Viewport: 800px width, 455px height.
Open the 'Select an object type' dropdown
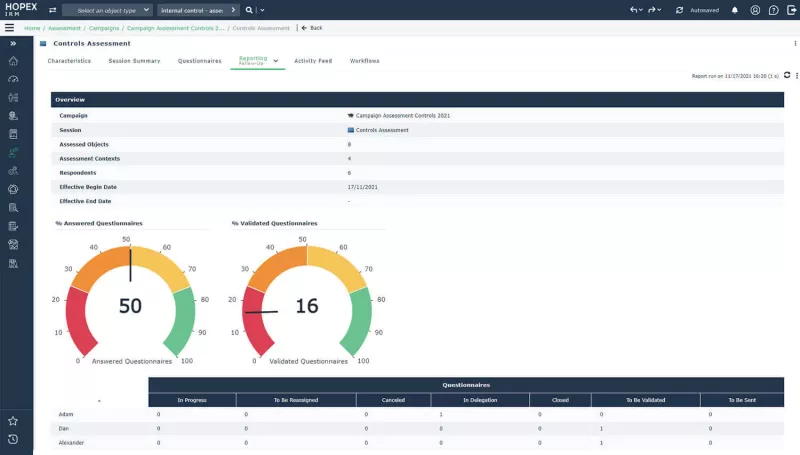pyautogui.click(x=107, y=10)
